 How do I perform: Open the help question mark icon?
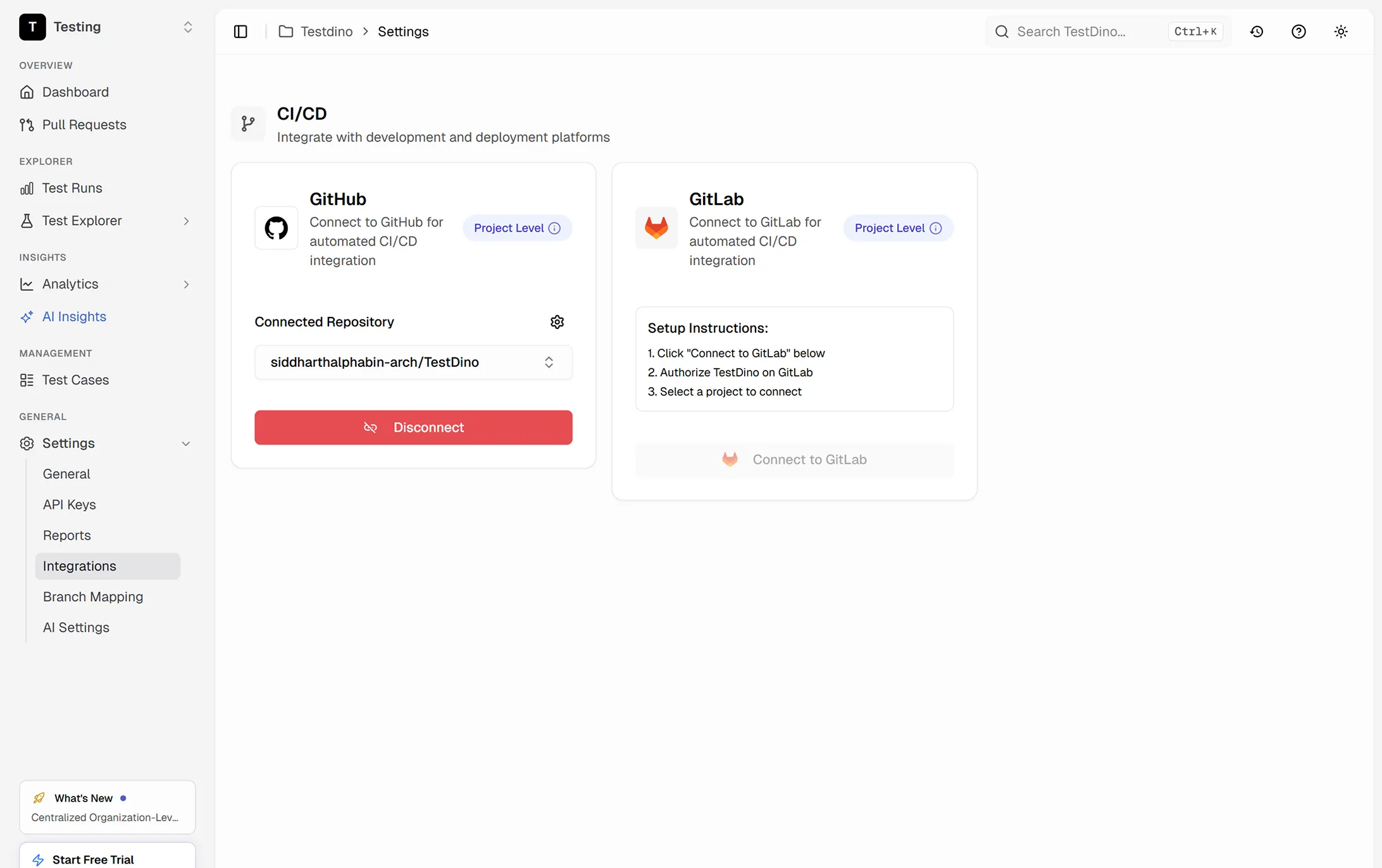click(1298, 32)
